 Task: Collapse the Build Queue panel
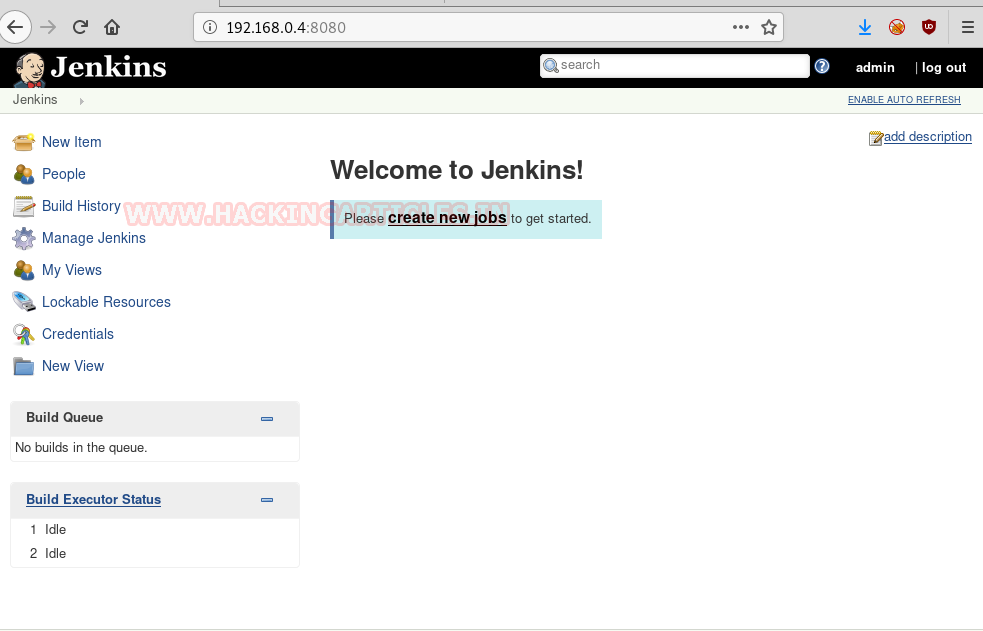pyautogui.click(x=267, y=419)
